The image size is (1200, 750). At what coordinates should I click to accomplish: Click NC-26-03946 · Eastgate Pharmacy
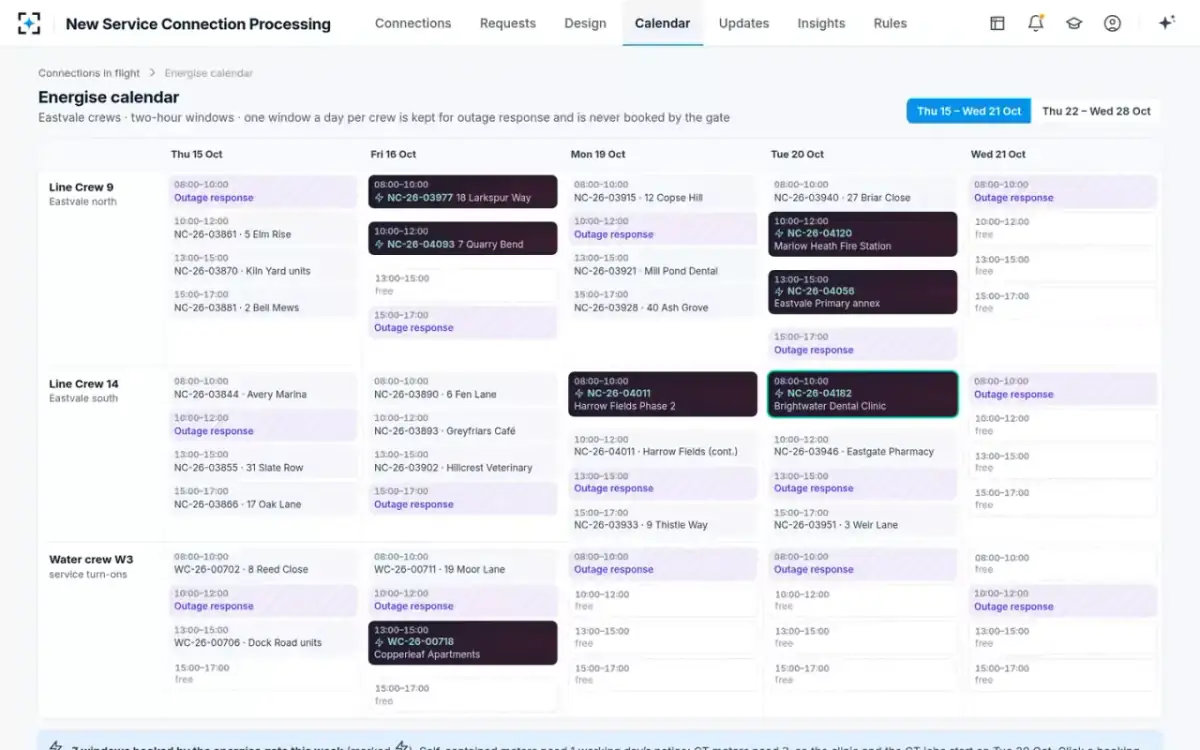[x=863, y=445]
